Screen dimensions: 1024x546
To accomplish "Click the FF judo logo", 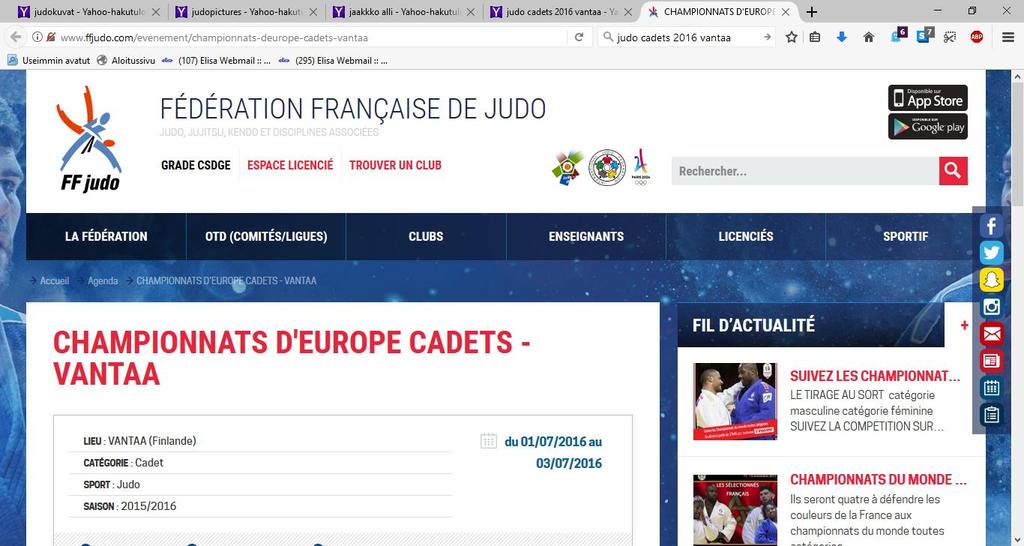I will [x=89, y=138].
